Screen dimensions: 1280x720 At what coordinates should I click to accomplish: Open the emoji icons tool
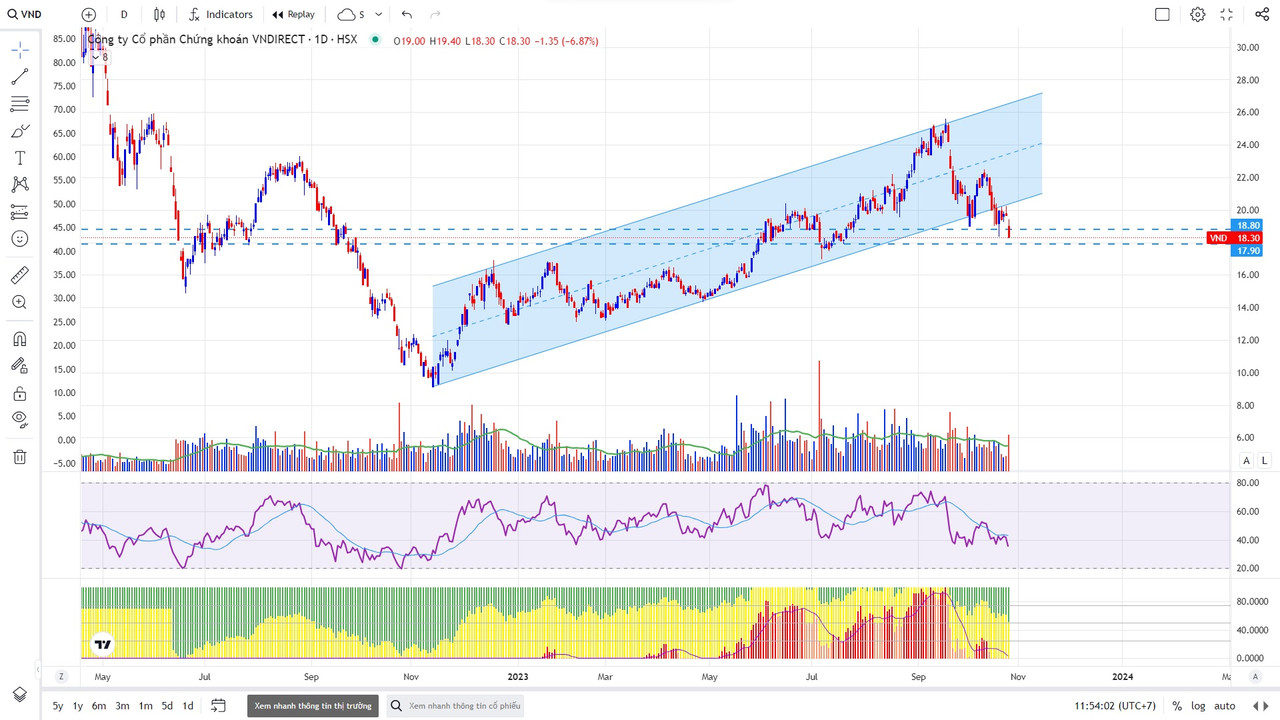[20, 239]
